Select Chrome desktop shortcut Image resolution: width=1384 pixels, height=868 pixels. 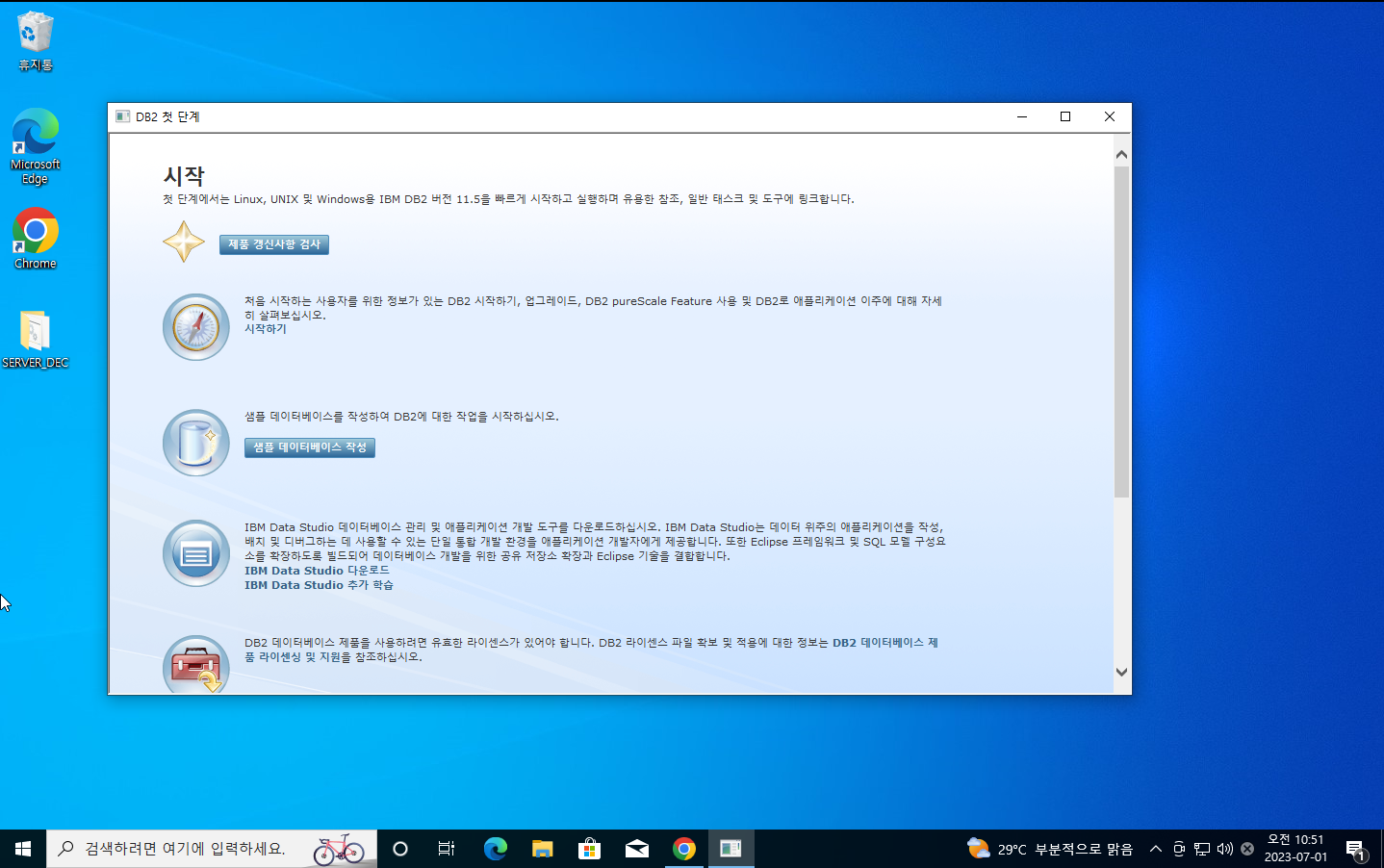pos(36,239)
